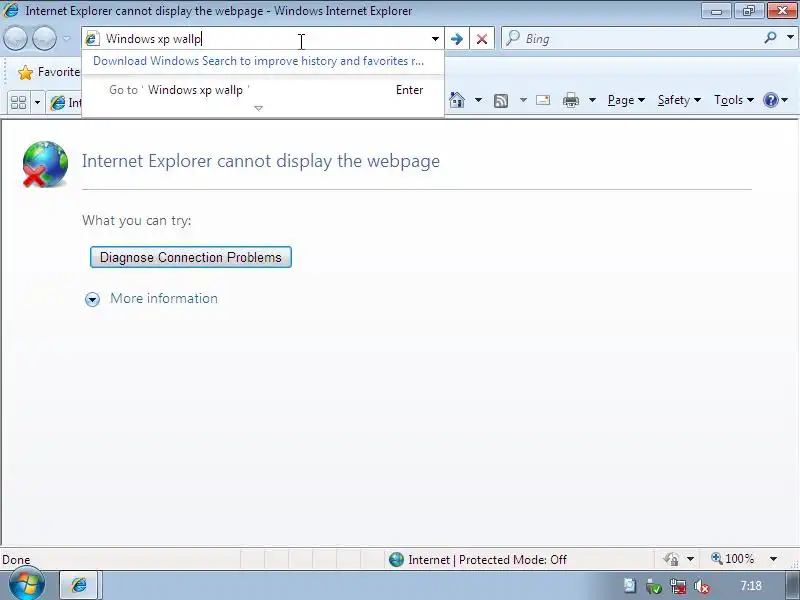Click the 100% zoom level button
Screen dimensions: 800x600
(733, 559)
